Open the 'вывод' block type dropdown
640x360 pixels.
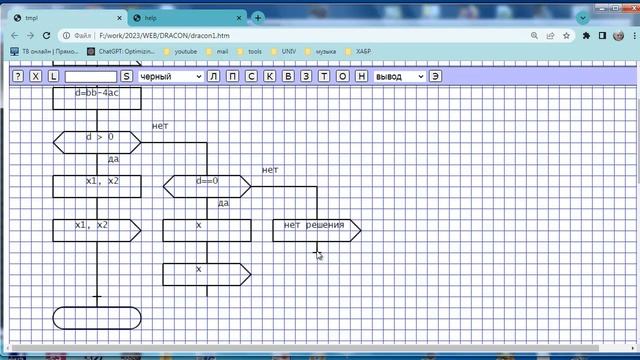click(400, 77)
